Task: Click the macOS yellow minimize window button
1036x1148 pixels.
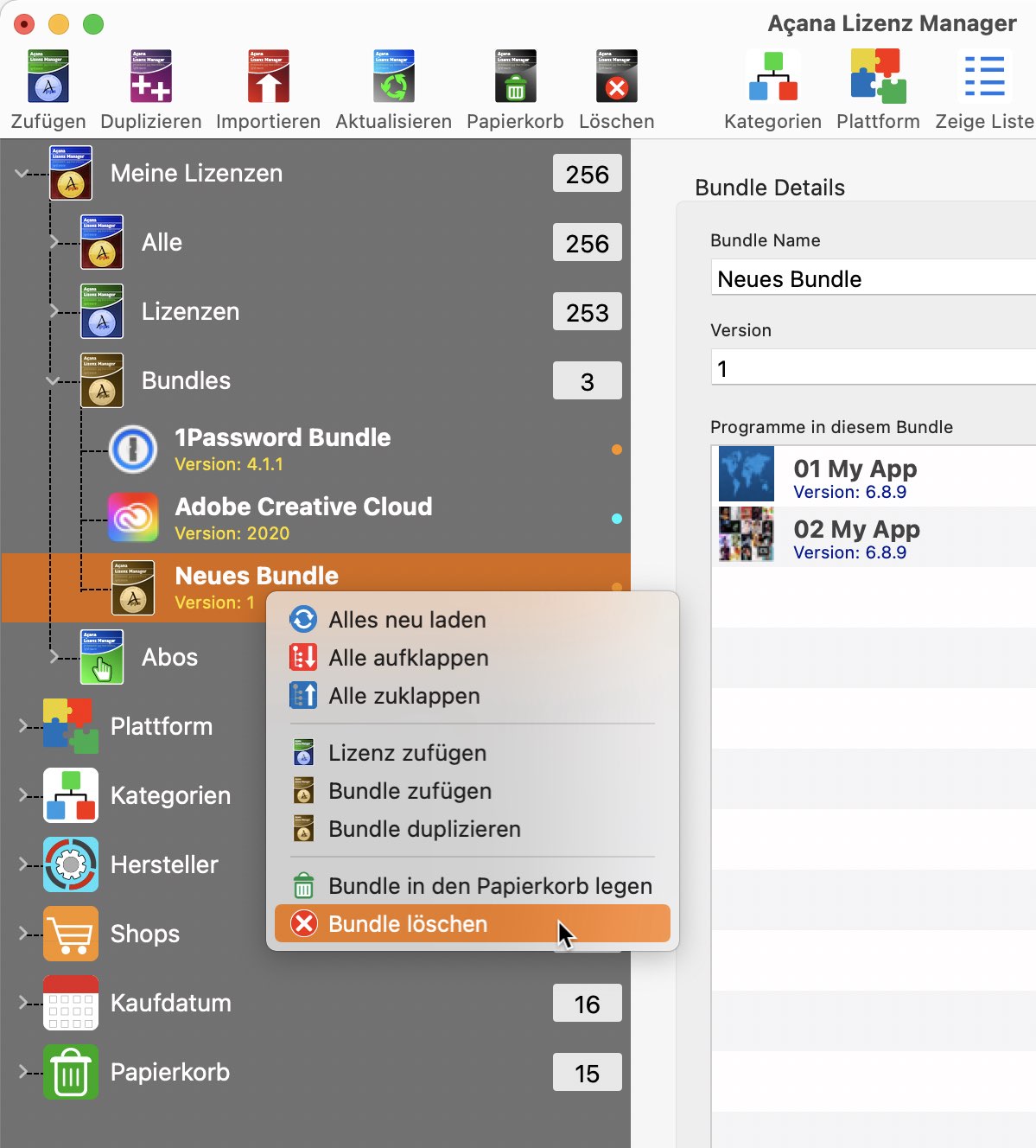Action: [x=59, y=24]
